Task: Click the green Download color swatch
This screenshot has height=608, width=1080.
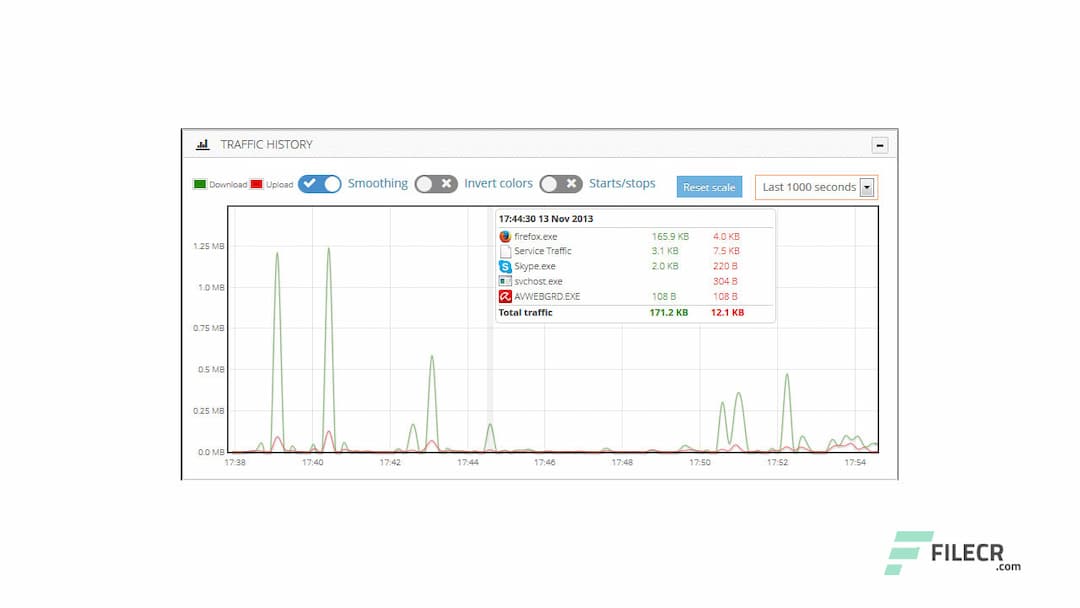Action: click(x=200, y=184)
